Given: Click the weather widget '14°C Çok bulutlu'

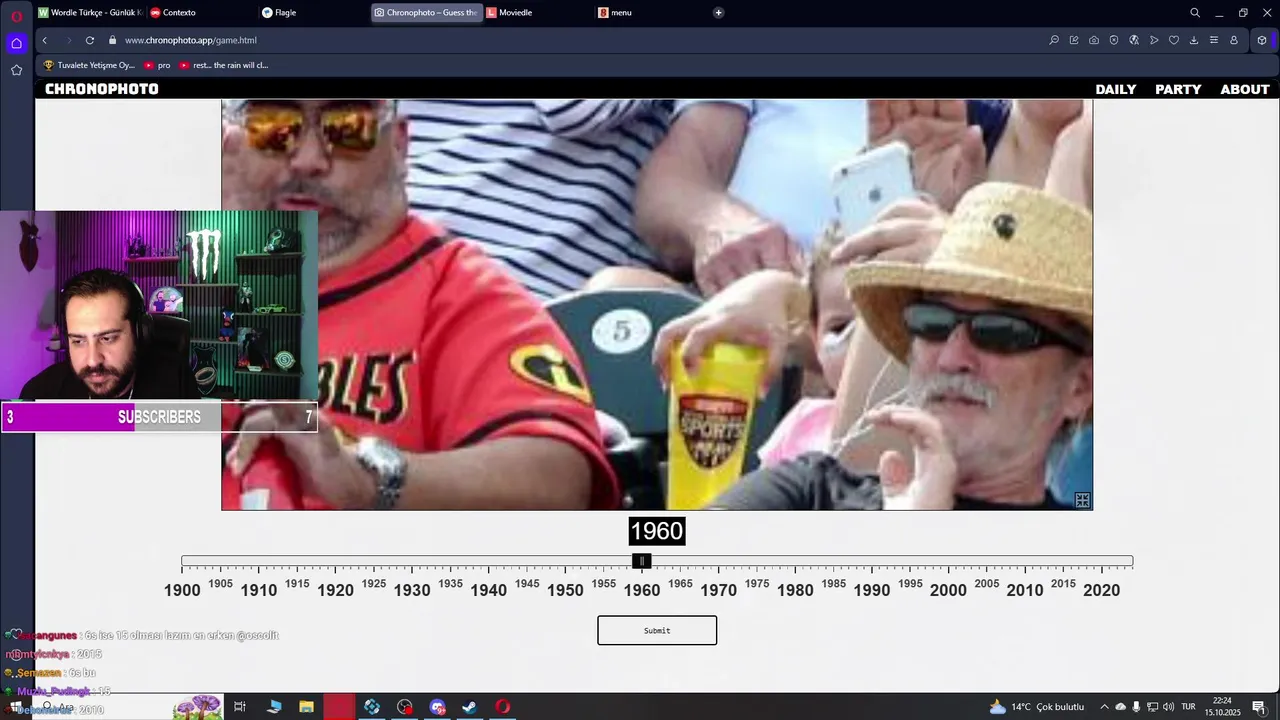Looking at the screenshot, I should click(x=1036, y=707).
